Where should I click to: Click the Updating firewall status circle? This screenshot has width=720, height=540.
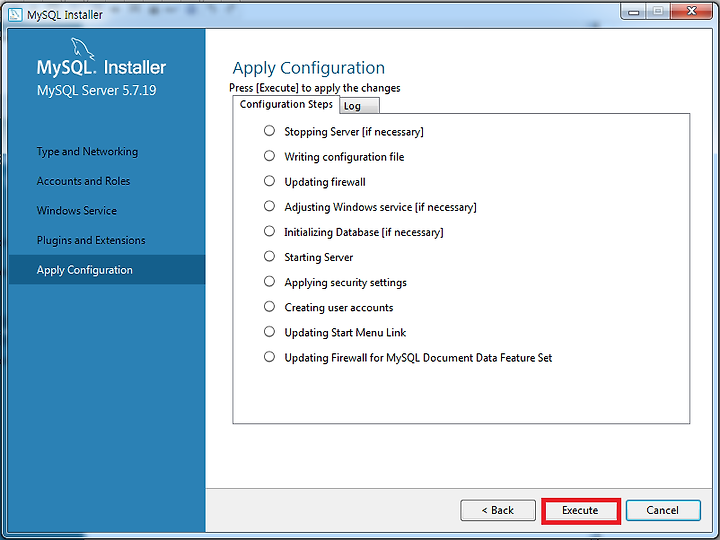[269, 181]
